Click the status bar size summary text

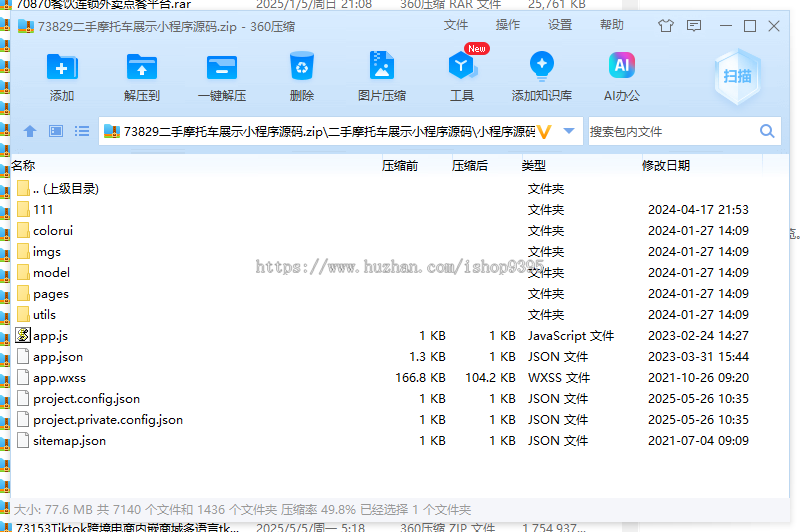click(242, 509)
